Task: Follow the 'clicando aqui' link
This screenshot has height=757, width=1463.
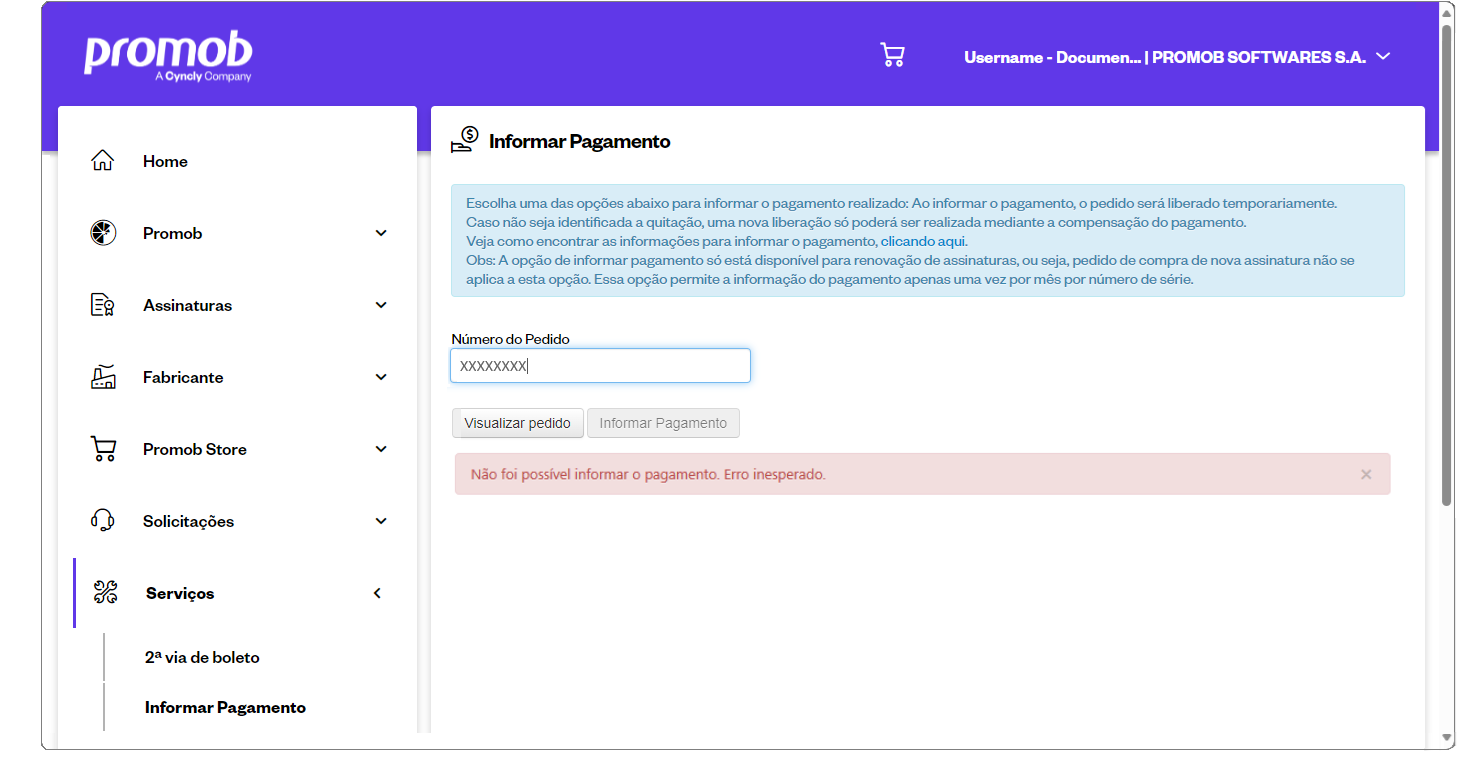Action: (x=923, y=241)
